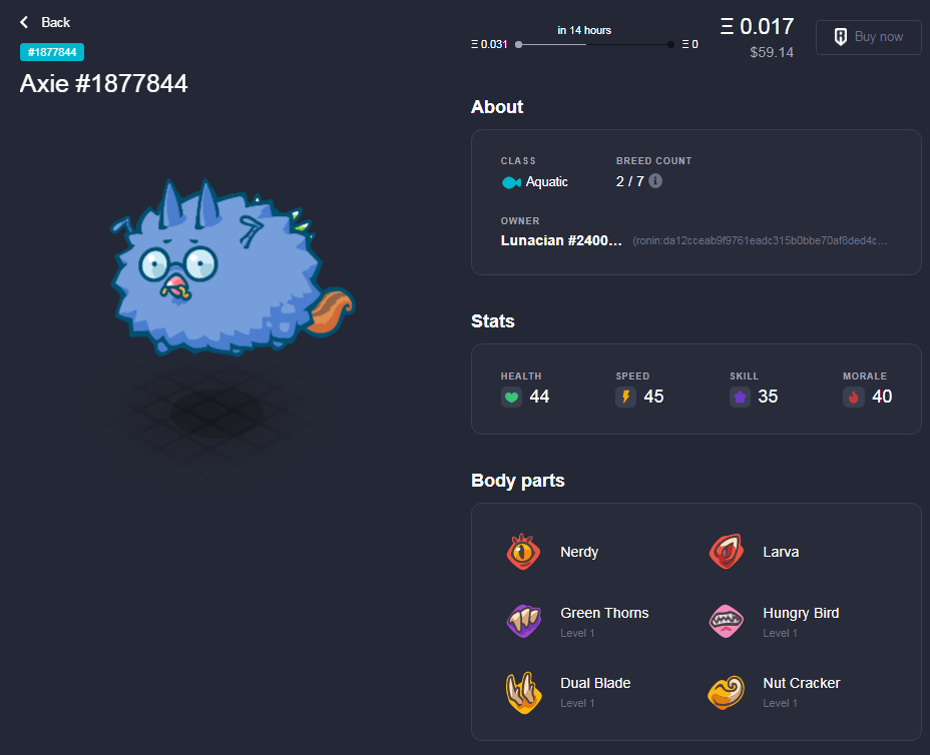930x755 pixels.
Task: Click the breed count info icon
Action: pyautogui.click(x=655, y=181)
